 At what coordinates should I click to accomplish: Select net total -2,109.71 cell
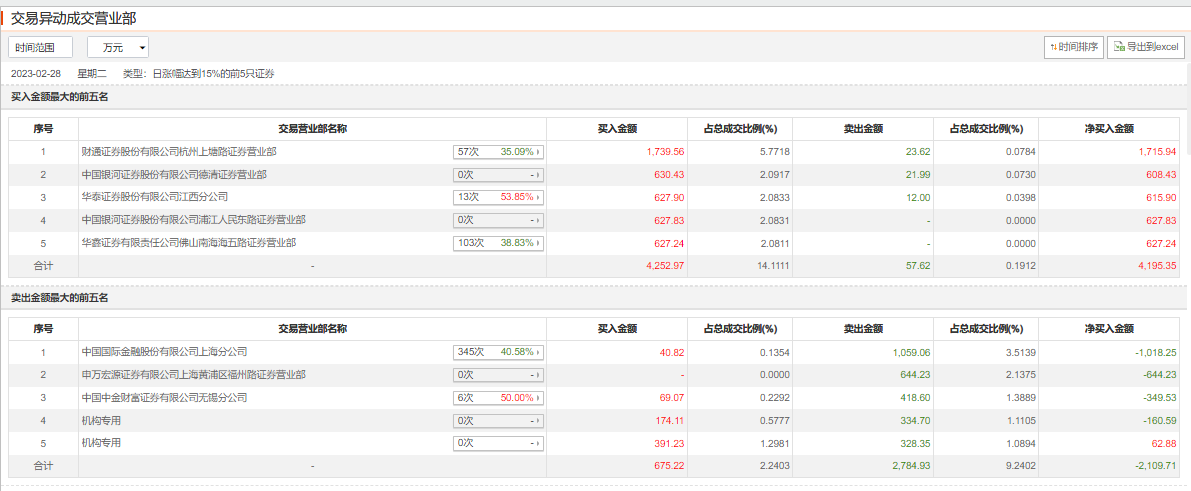[x=1110, y=467]
